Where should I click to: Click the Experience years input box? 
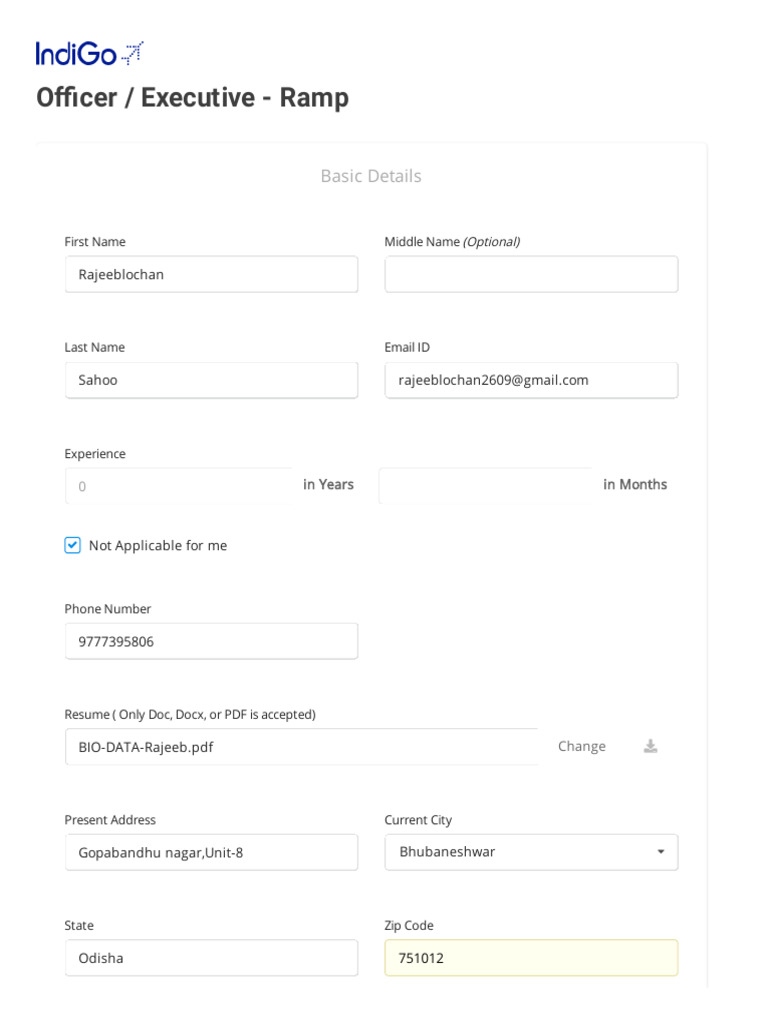click(180, 486)
